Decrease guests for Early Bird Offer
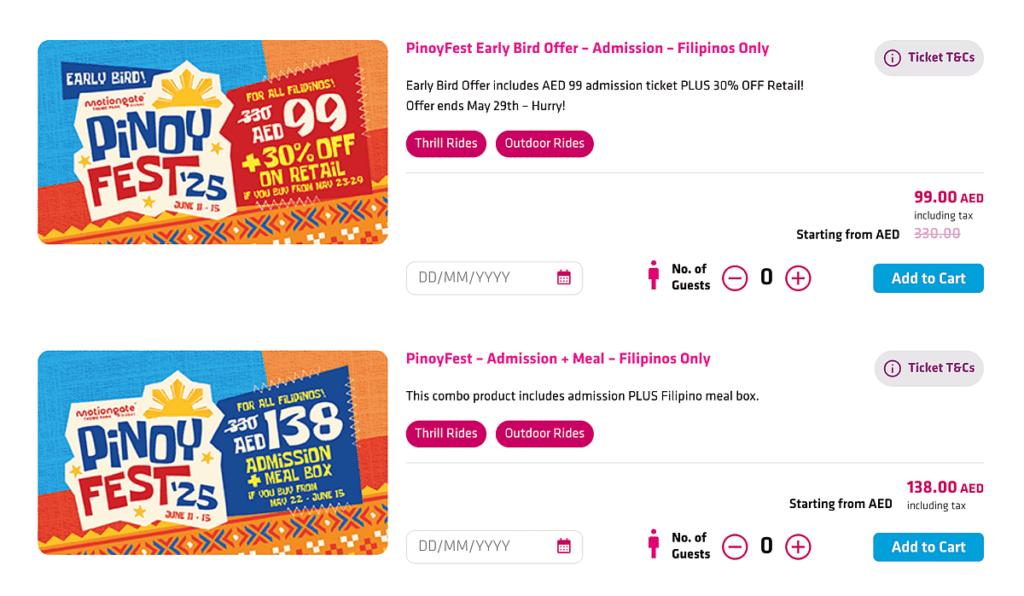The width and height of the screenshot is (1024, 596). pos(735,278)
